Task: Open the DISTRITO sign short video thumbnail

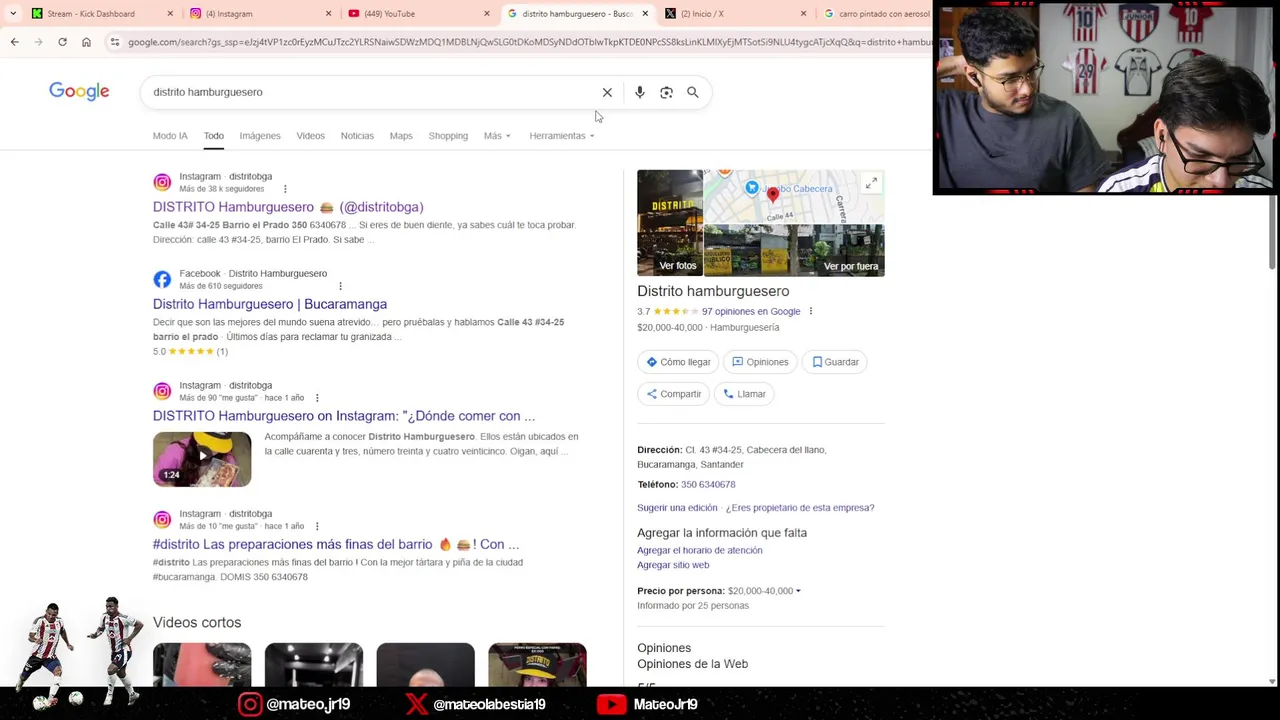Action: (x=537, y=665)
